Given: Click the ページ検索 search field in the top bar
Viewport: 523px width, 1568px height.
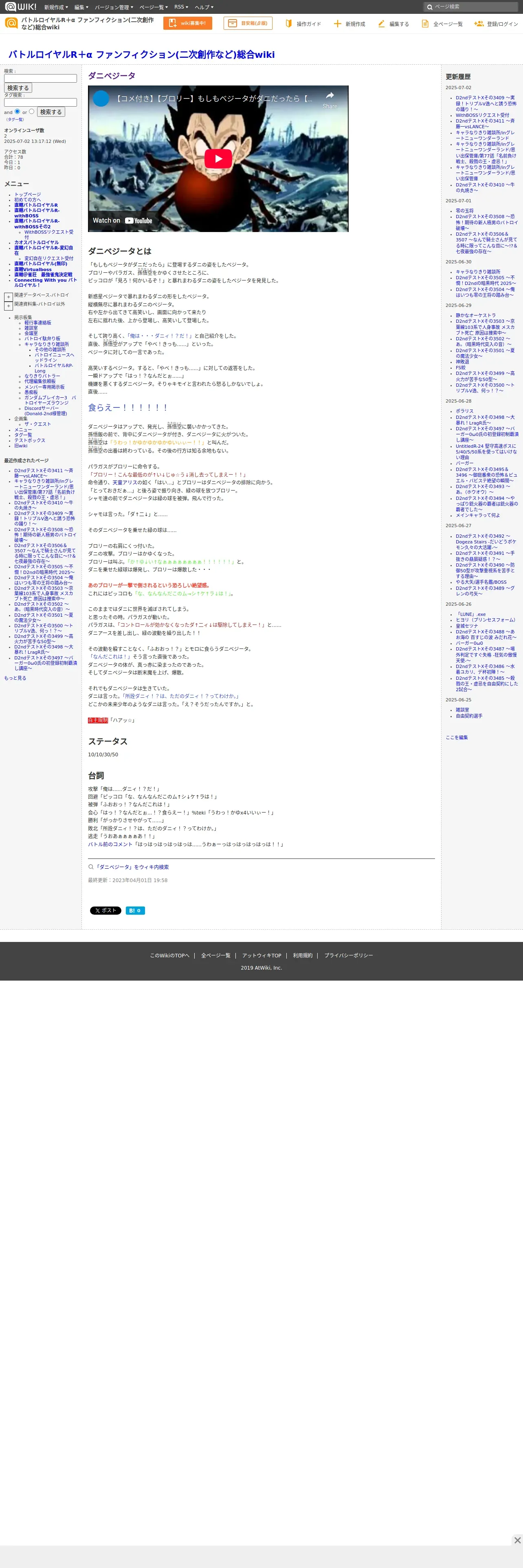Looking at the screenshot, I should 470,7.
